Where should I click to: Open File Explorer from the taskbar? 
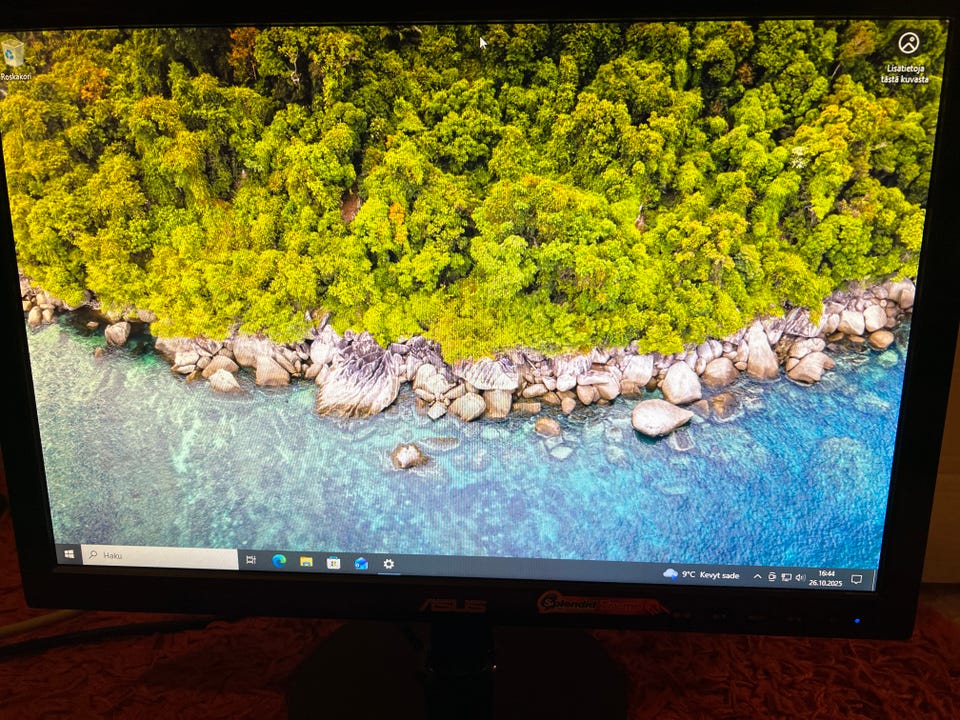306,561
